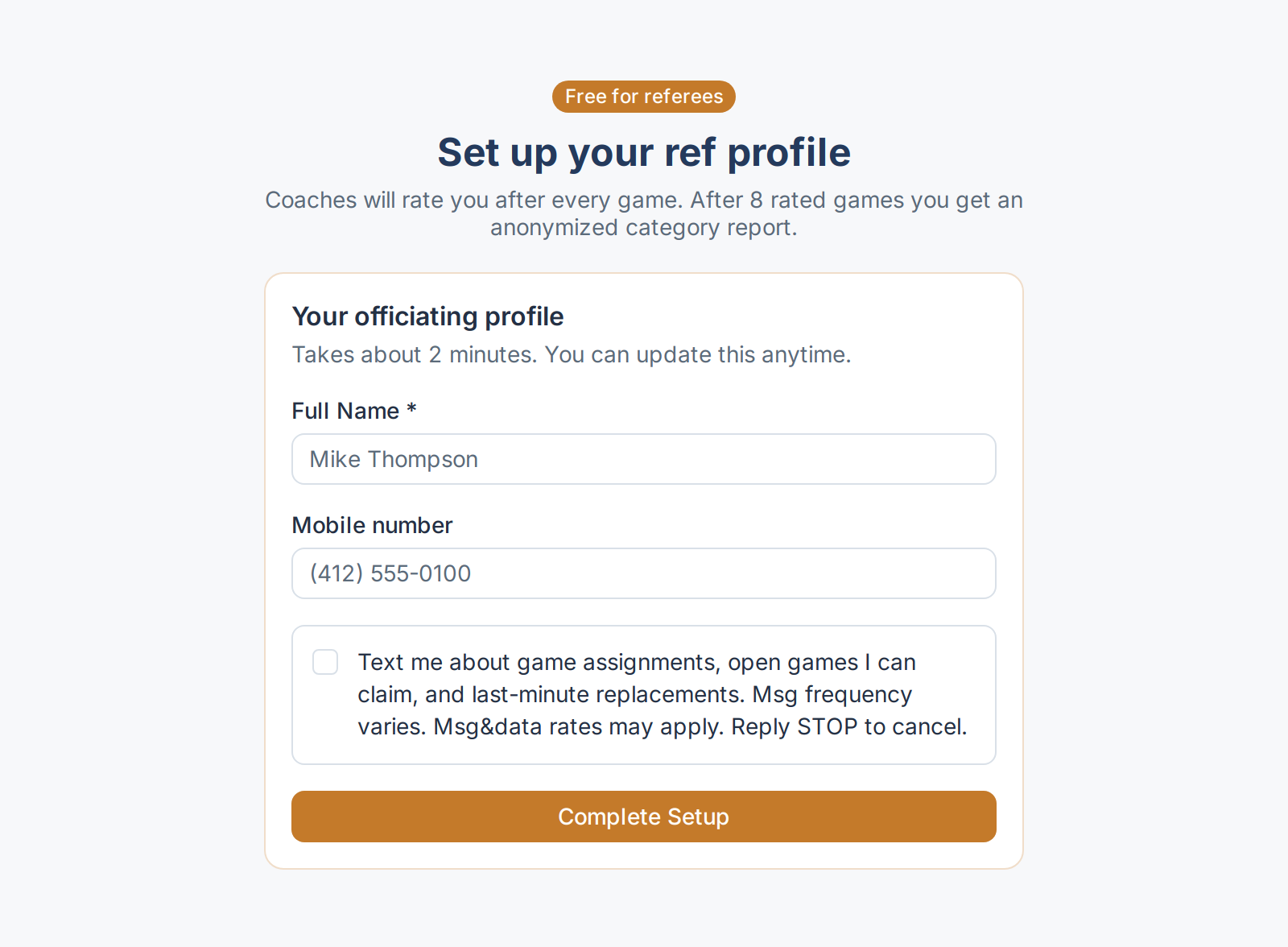
Task: Click the anonymized category report text
Action: pyautogui.click(x=644, y=228)
